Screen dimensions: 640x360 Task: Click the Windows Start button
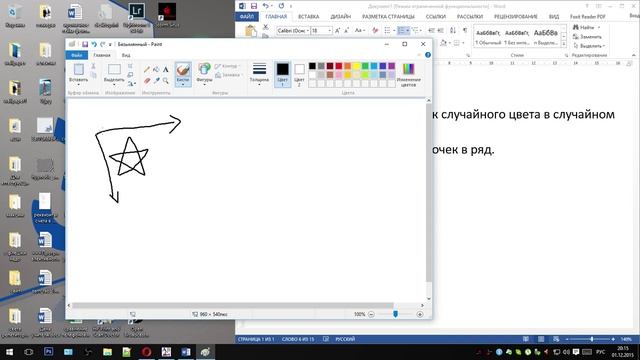click(9, 352)
